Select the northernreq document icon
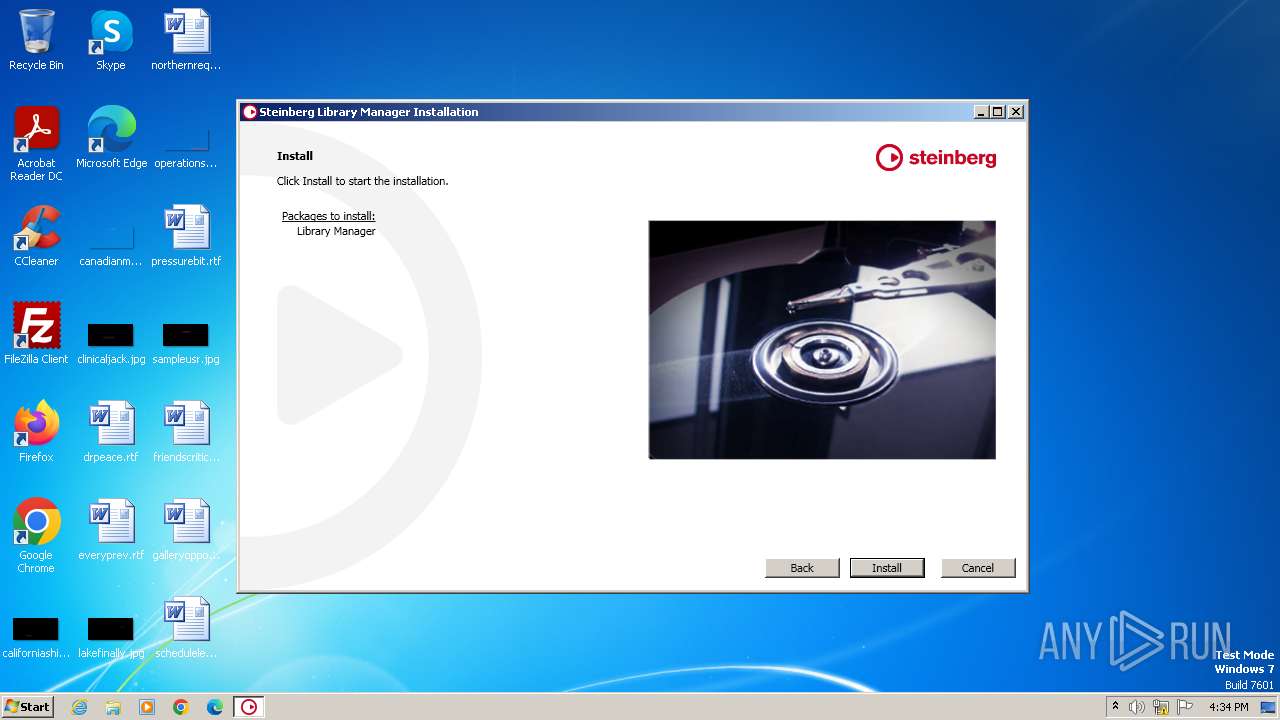1280x720 pixels. point(186,40)
